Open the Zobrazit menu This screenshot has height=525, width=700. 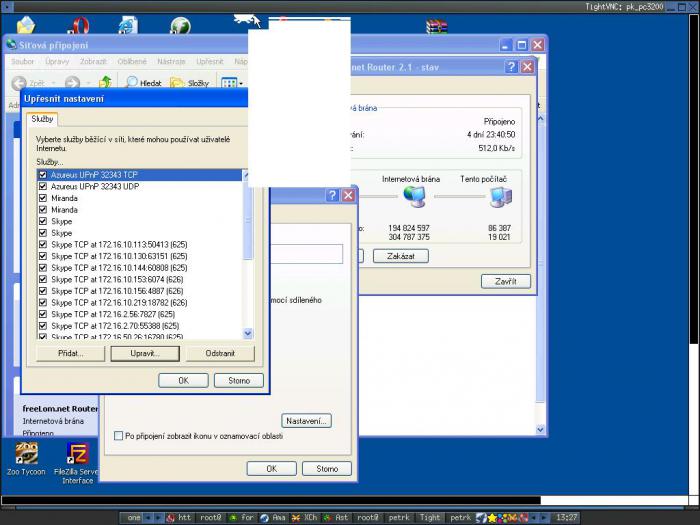pos(93,62)
